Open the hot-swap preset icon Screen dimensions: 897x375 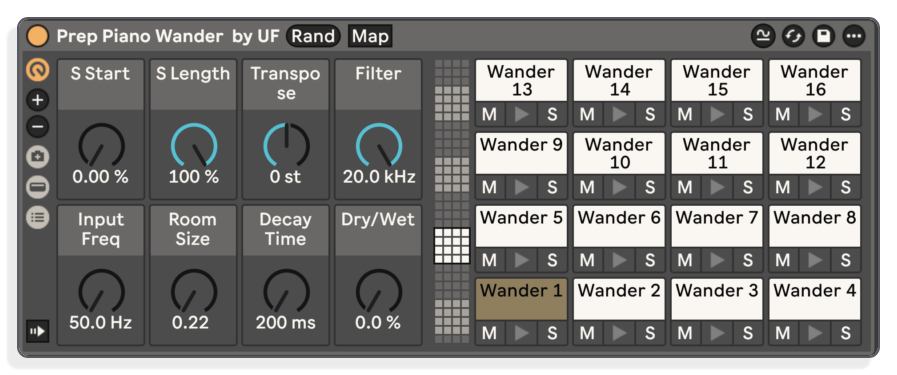click(793, 37)
